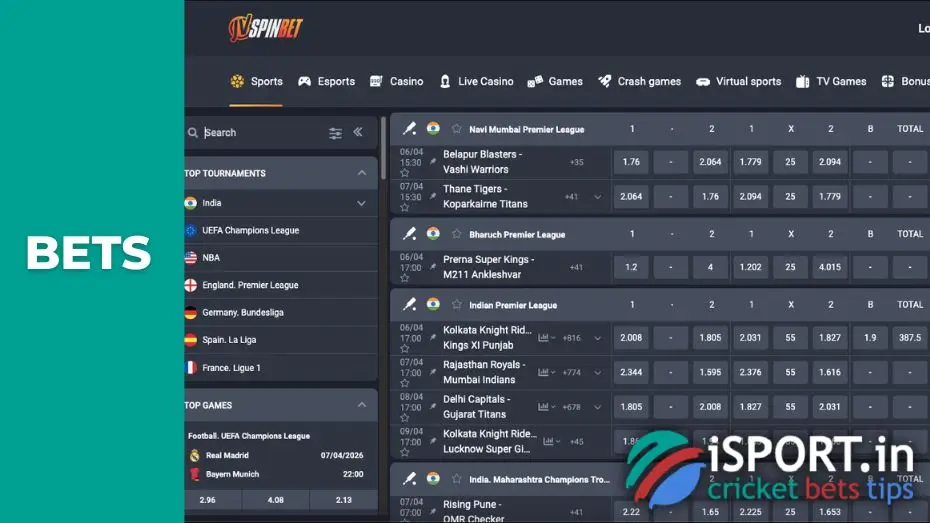Click draw odds 4.08 in Top Games
Image resolution: width=930 pixels, height=523 pixels.
[x=275, y=500]
